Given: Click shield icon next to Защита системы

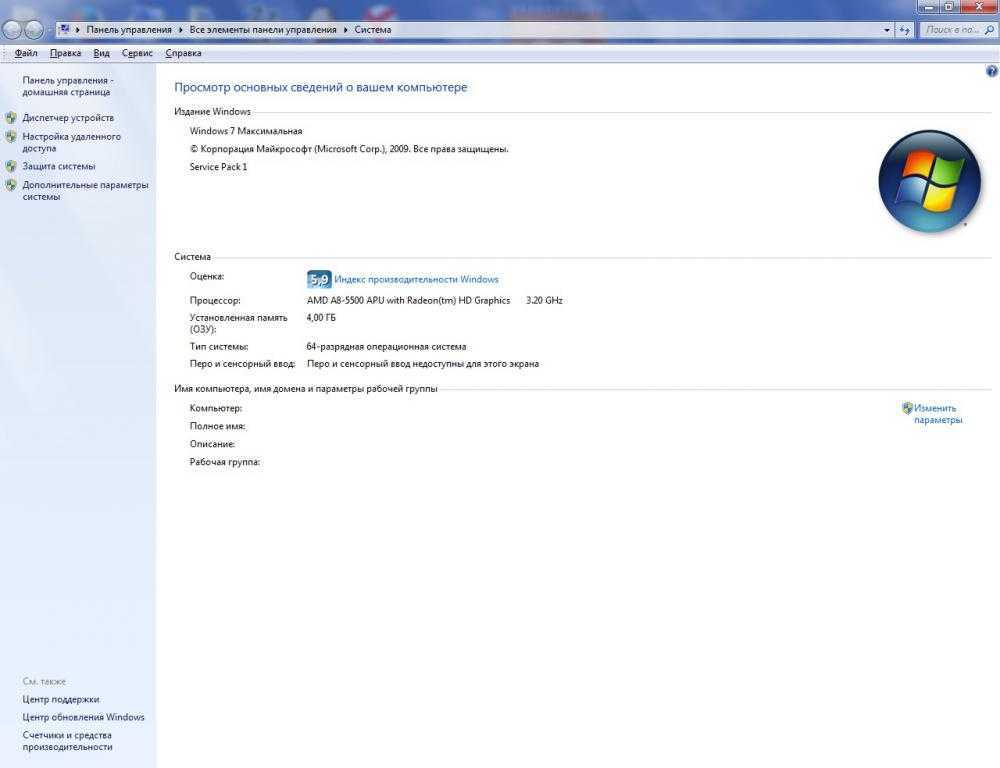Looking at the screenshot, I should point(11,166).
